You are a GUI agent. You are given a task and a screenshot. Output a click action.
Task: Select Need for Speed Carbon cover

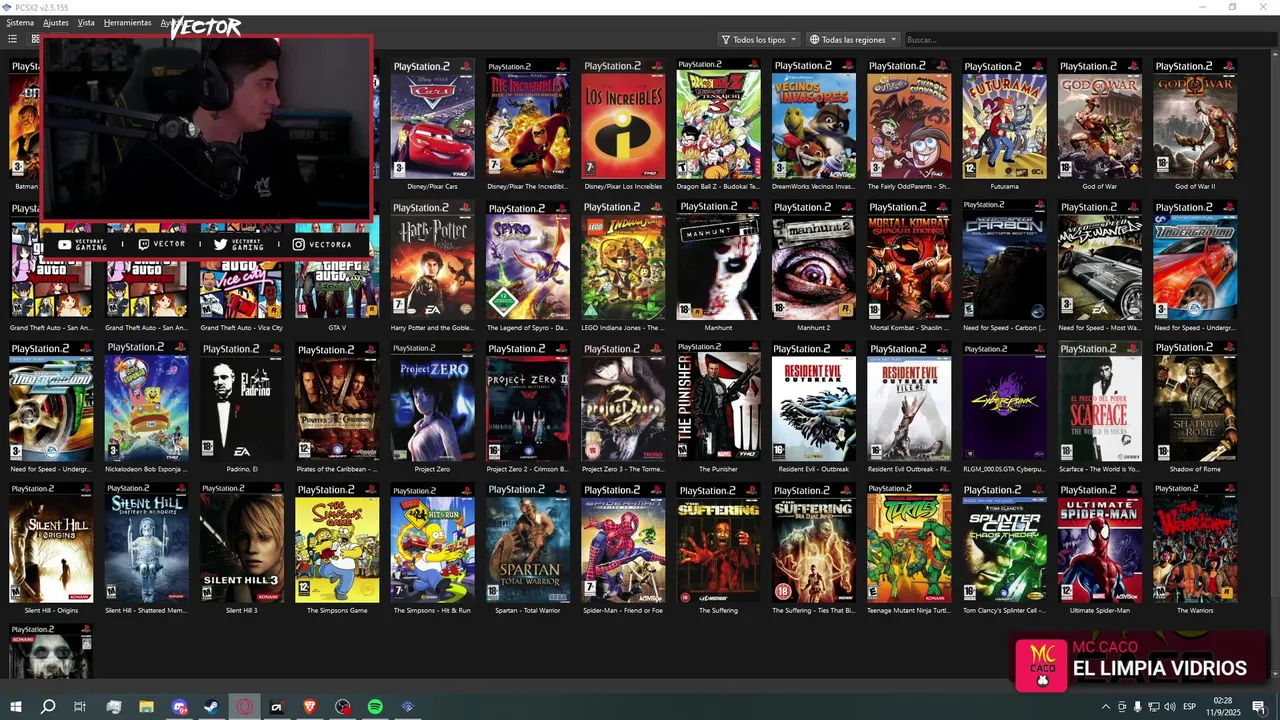(x=1004, y=260)
